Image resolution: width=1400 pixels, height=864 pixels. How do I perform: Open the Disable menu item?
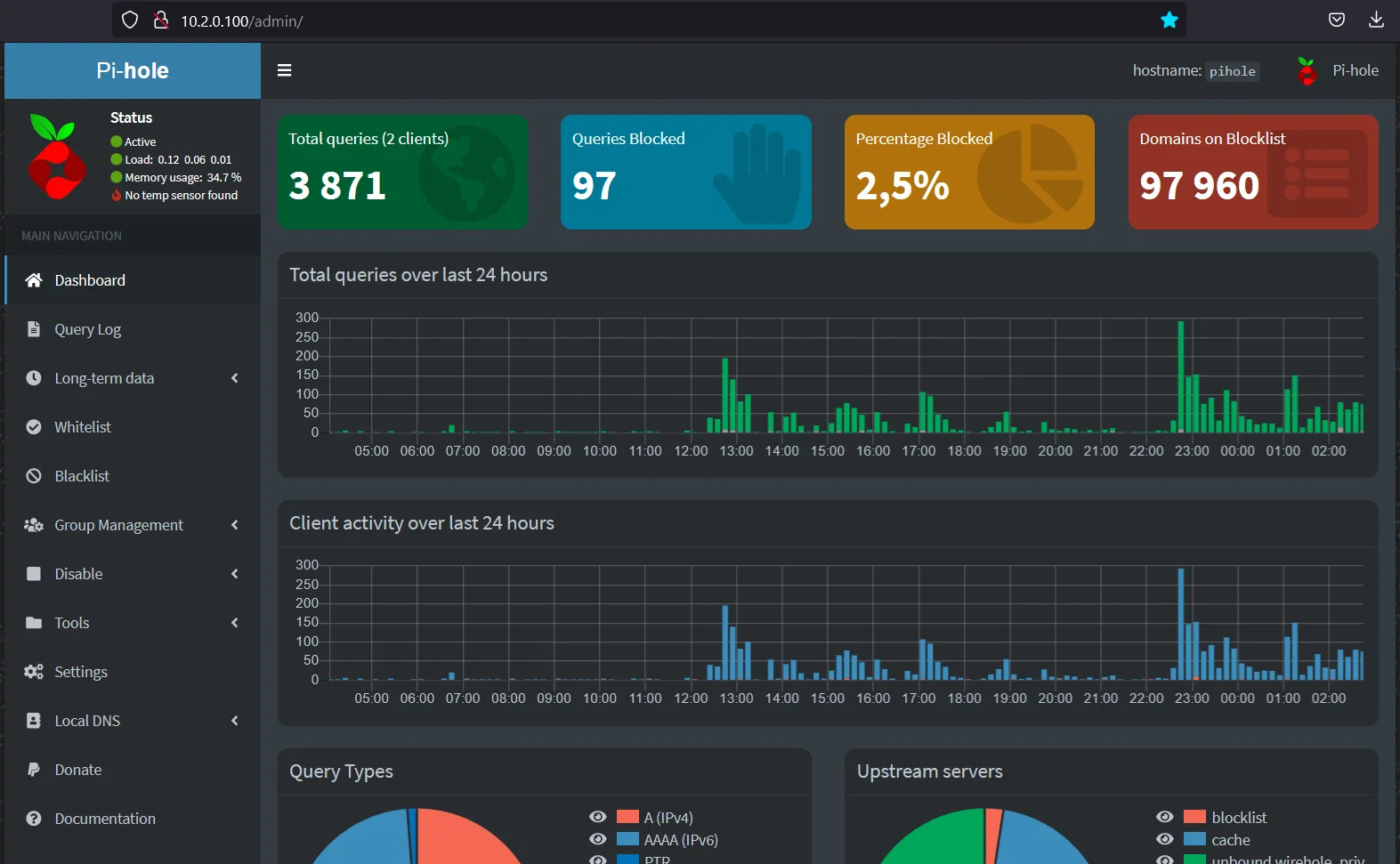(x=133, y=574)
